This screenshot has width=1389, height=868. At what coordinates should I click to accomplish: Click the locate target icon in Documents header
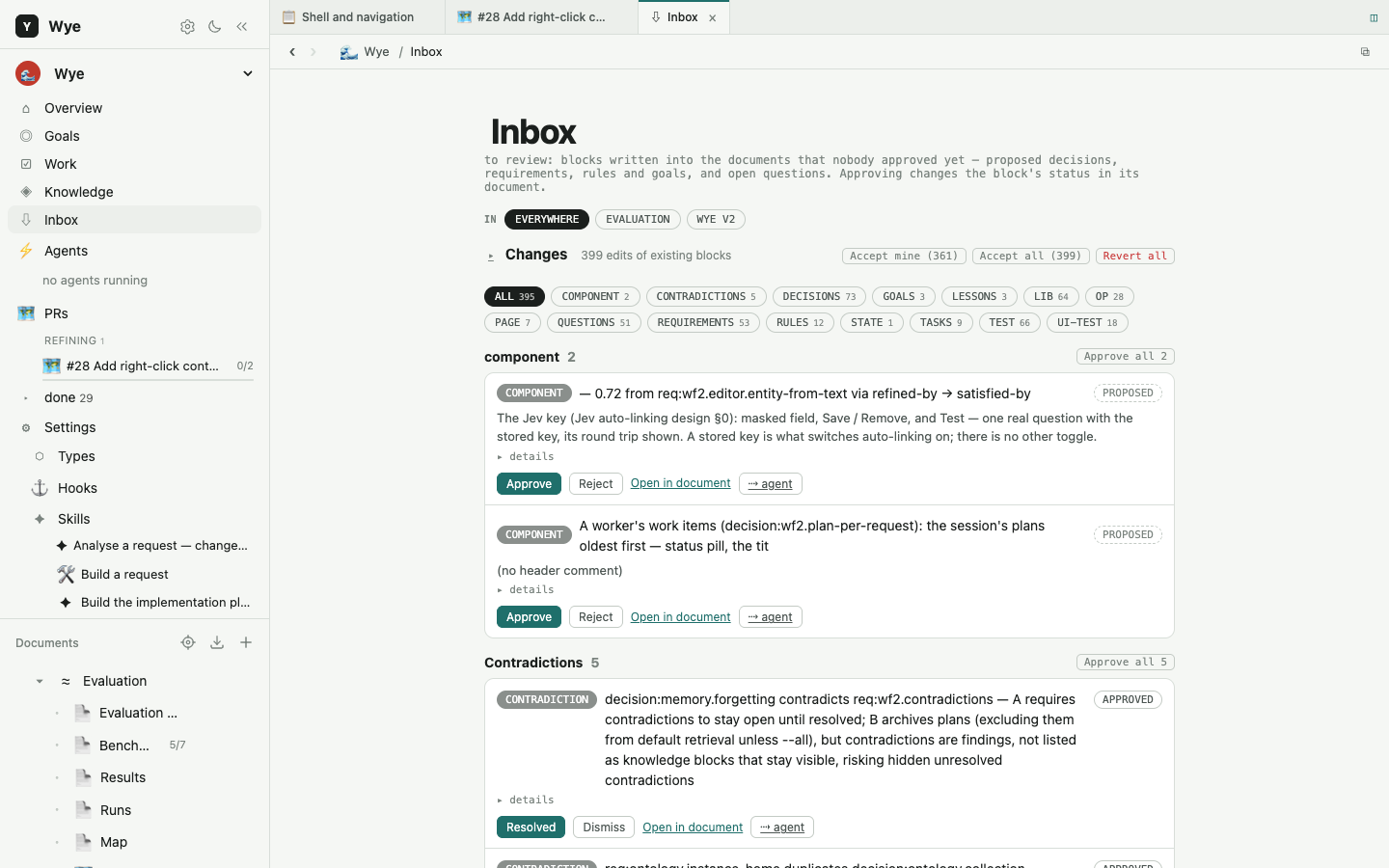[188, 642]
